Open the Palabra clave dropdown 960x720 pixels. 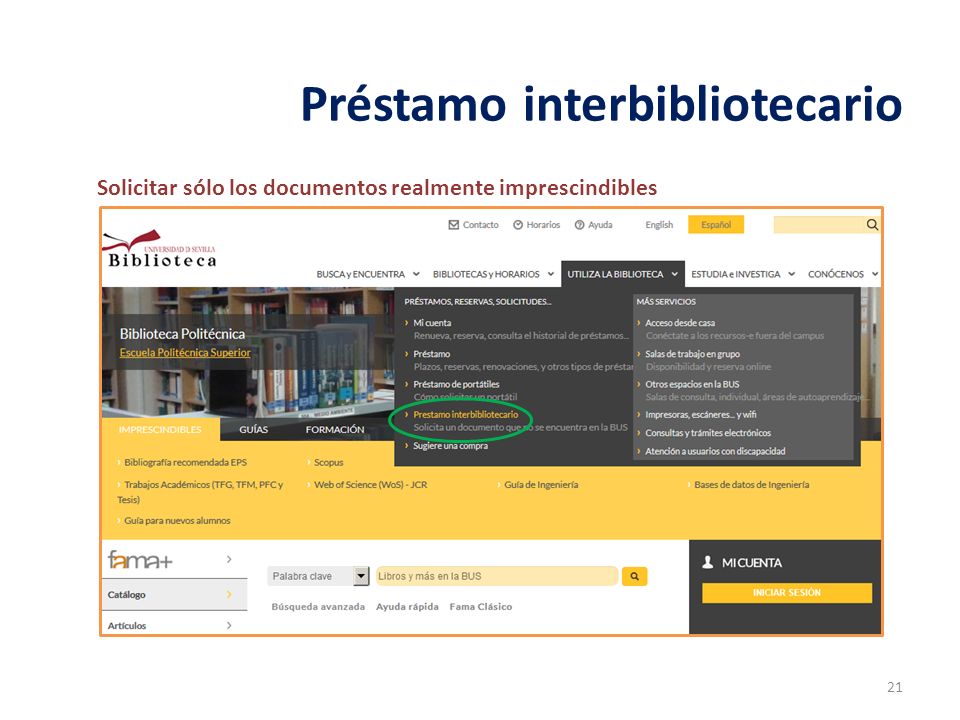click(318, 576)
